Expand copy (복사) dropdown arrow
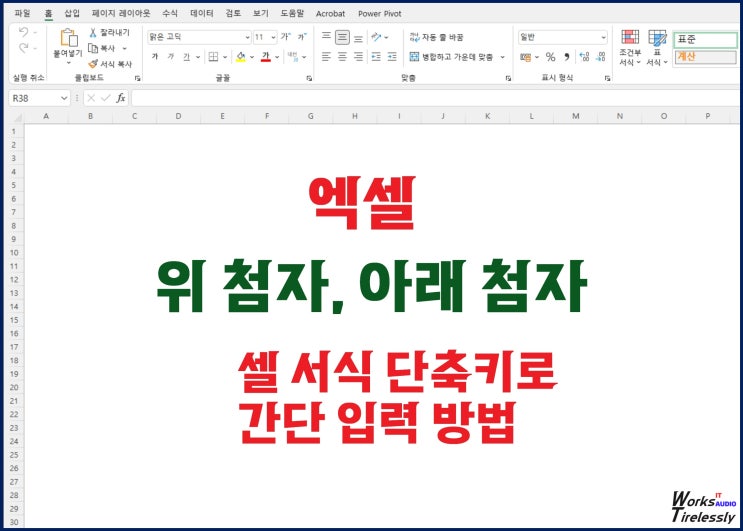Image resolution: width=743 pixels, height=531 pixels. pyautogui.click(x=124, y=48)
